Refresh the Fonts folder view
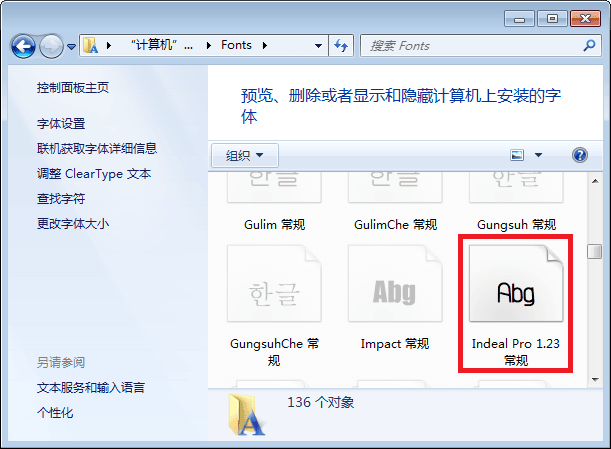 click(341, 46)
